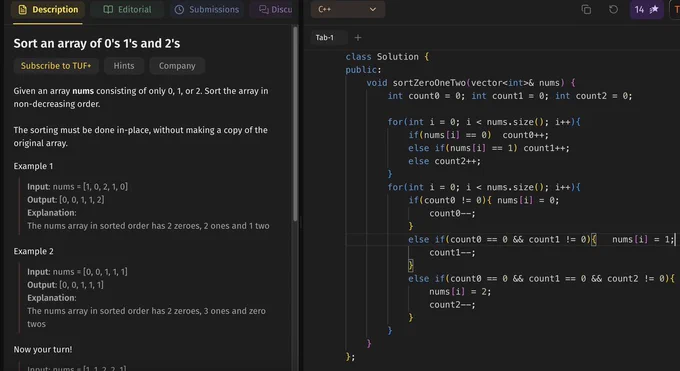Click the copy code icon
Screen dimensions: 680x371
click(586, 9)
